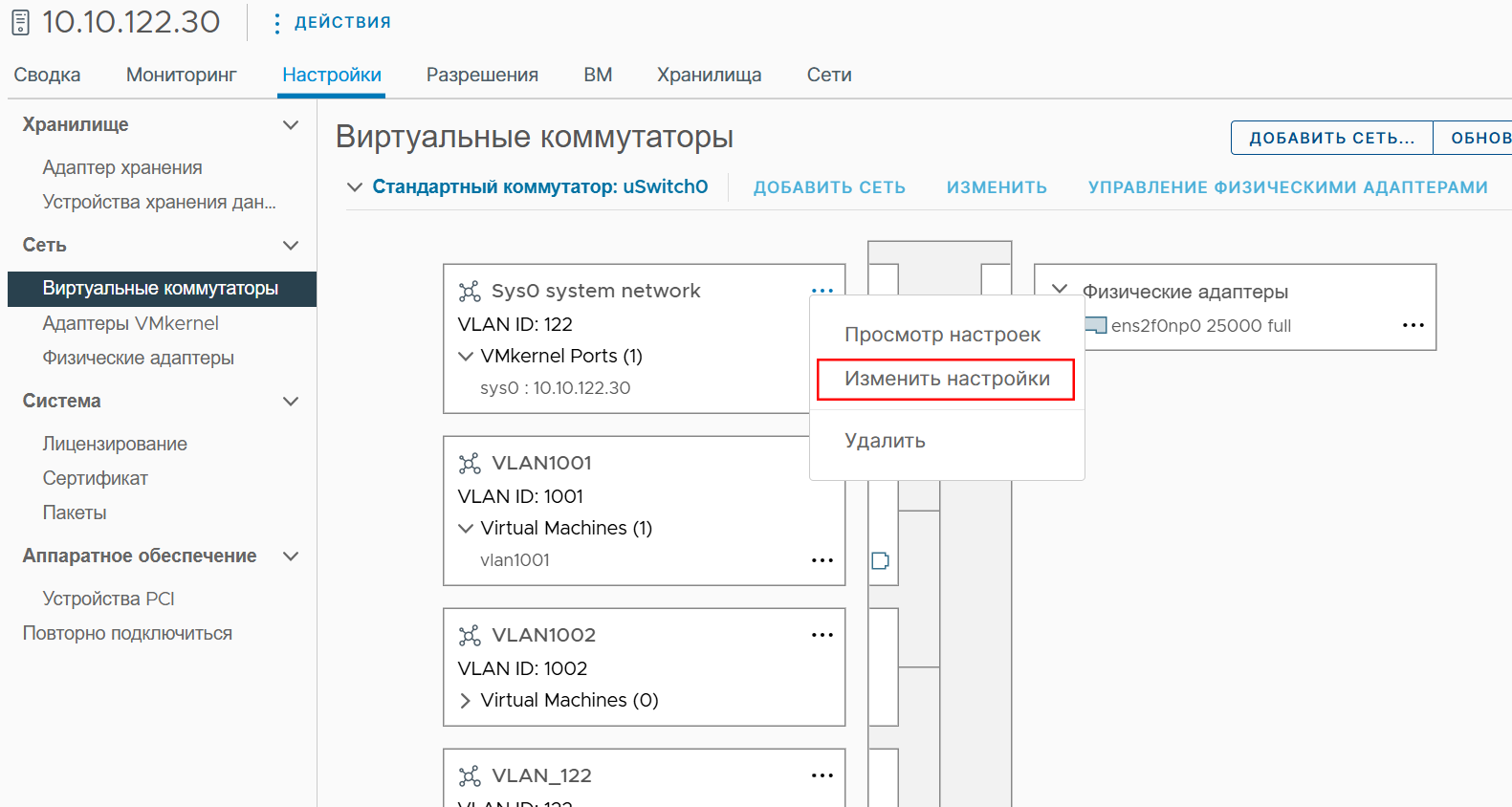This screenshot has height=807, width=1512.
Task: Collapse the Аппаратное обеспечение sidebar section
Action: [291, 556]
